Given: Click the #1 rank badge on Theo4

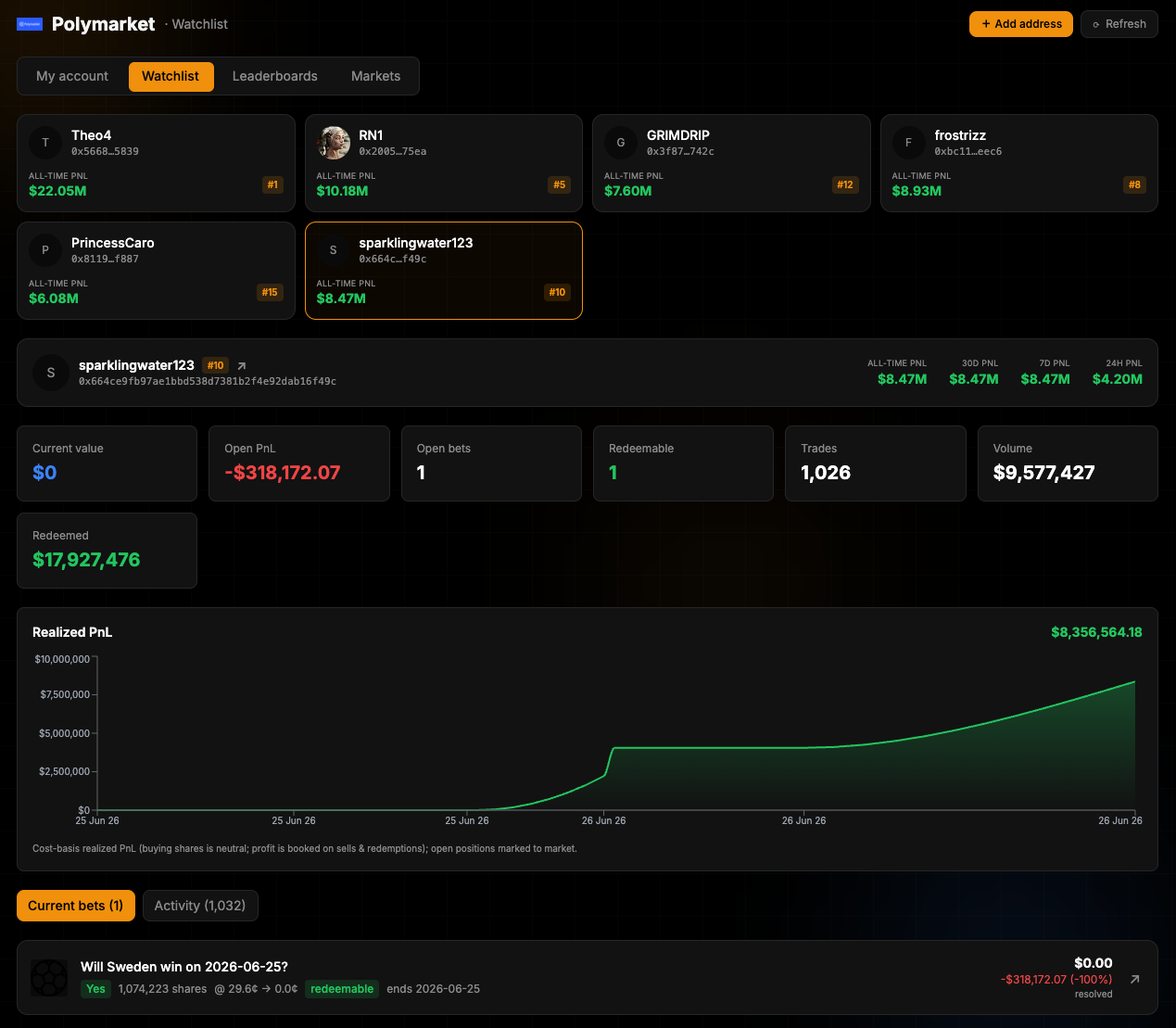Looking at the screenshot, I should coord(272,185).
